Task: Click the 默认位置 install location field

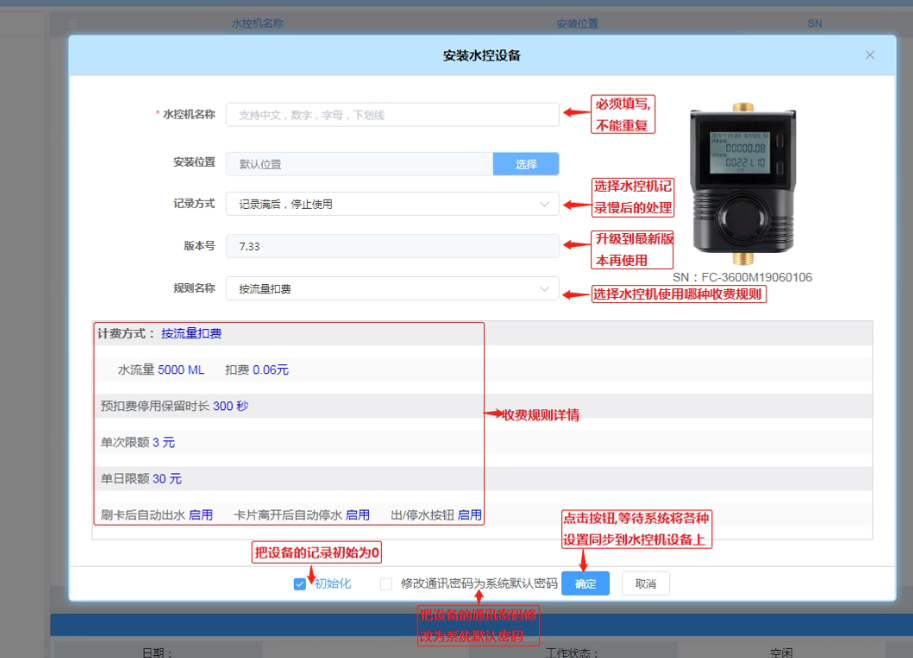Action: 359,164
